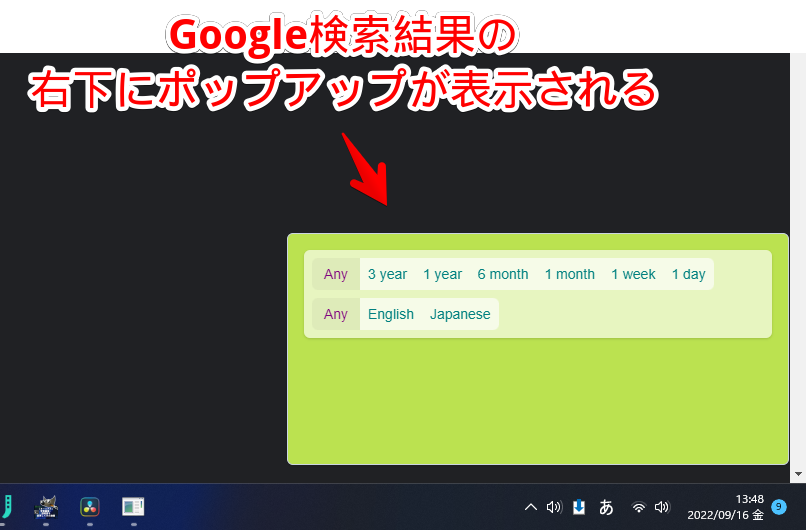Click the teal taskbar icon at left edge

[x=7, y=506]
